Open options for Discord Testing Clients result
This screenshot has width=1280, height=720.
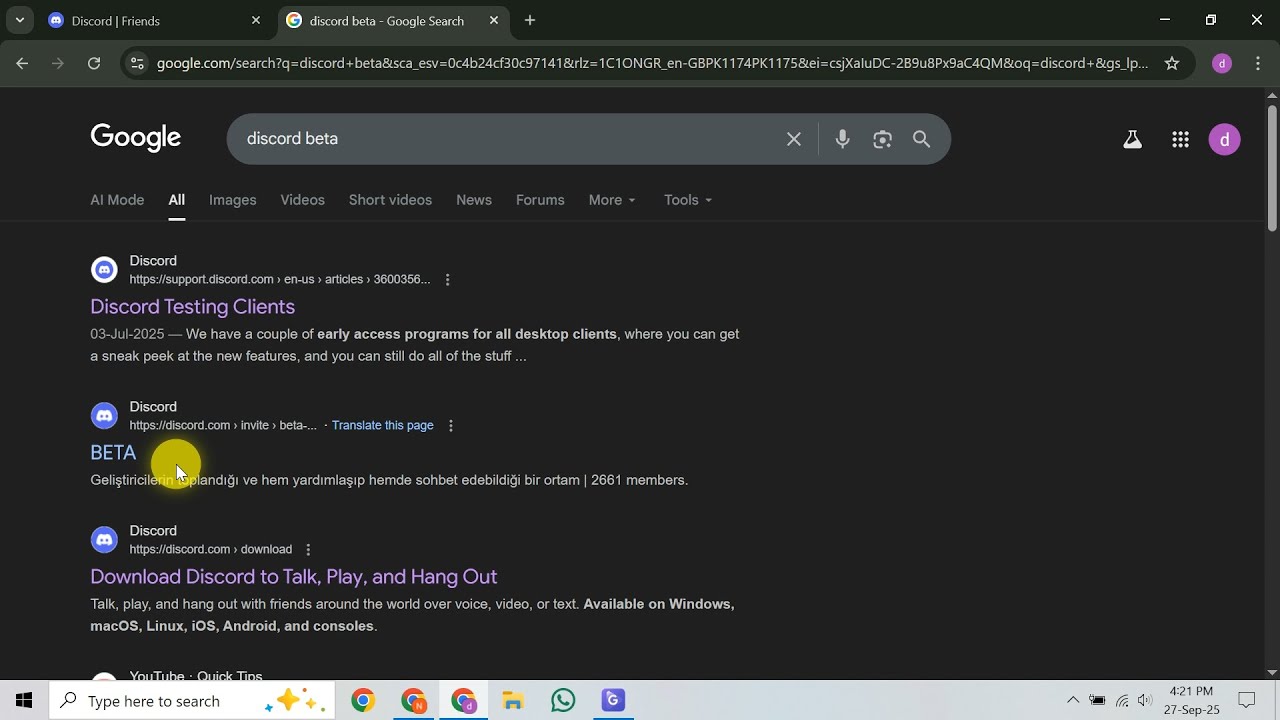coord(447,279)
